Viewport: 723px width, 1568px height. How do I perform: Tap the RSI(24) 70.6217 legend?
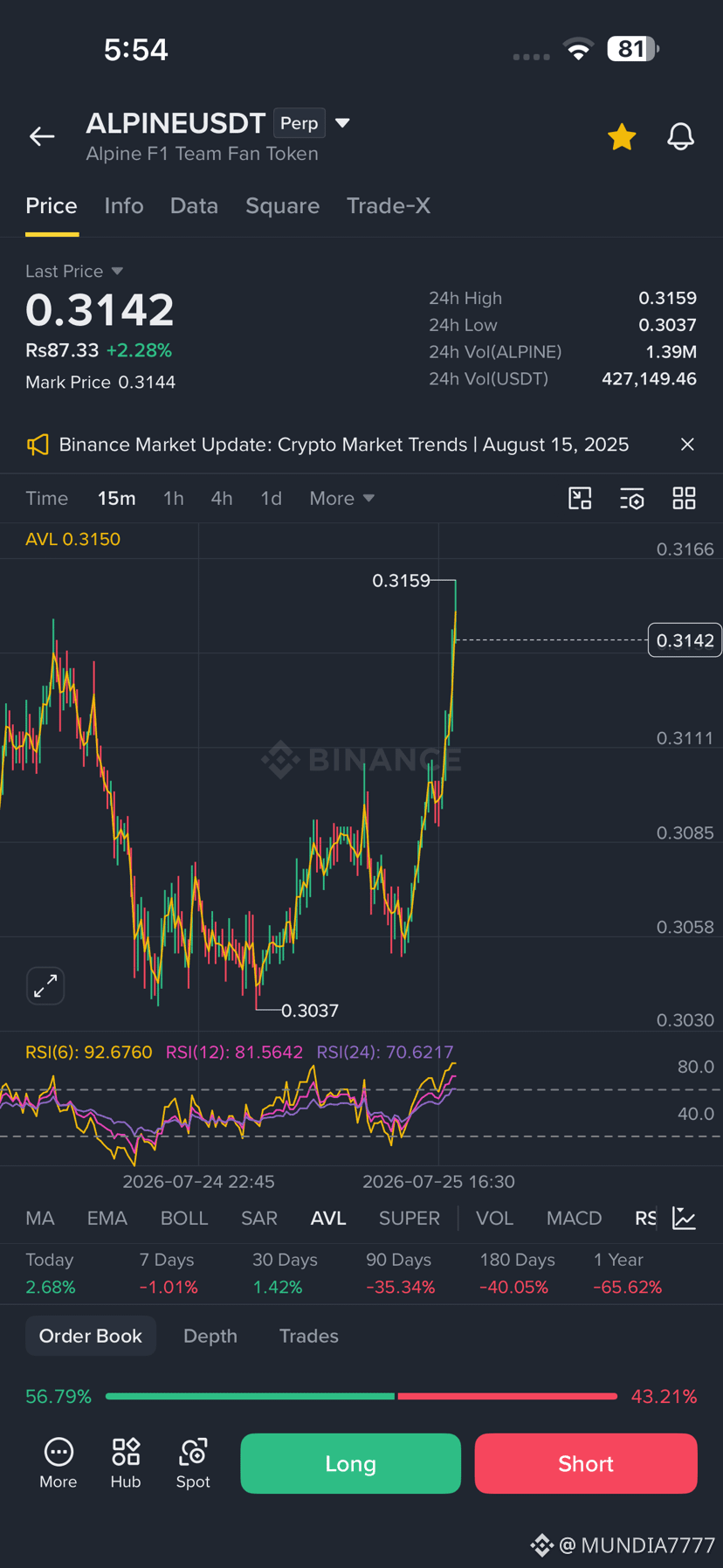click(385, 1053)
